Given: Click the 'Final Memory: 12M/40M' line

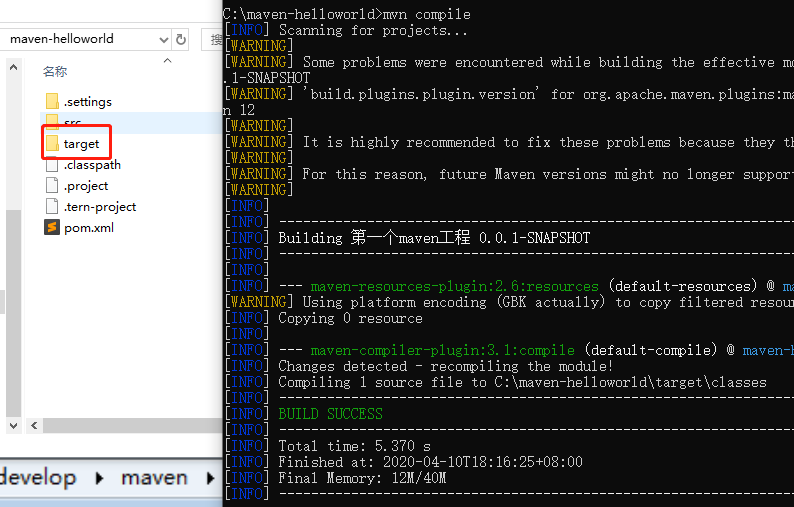Looking at the screenshot, I should click(x=362, y=478).
